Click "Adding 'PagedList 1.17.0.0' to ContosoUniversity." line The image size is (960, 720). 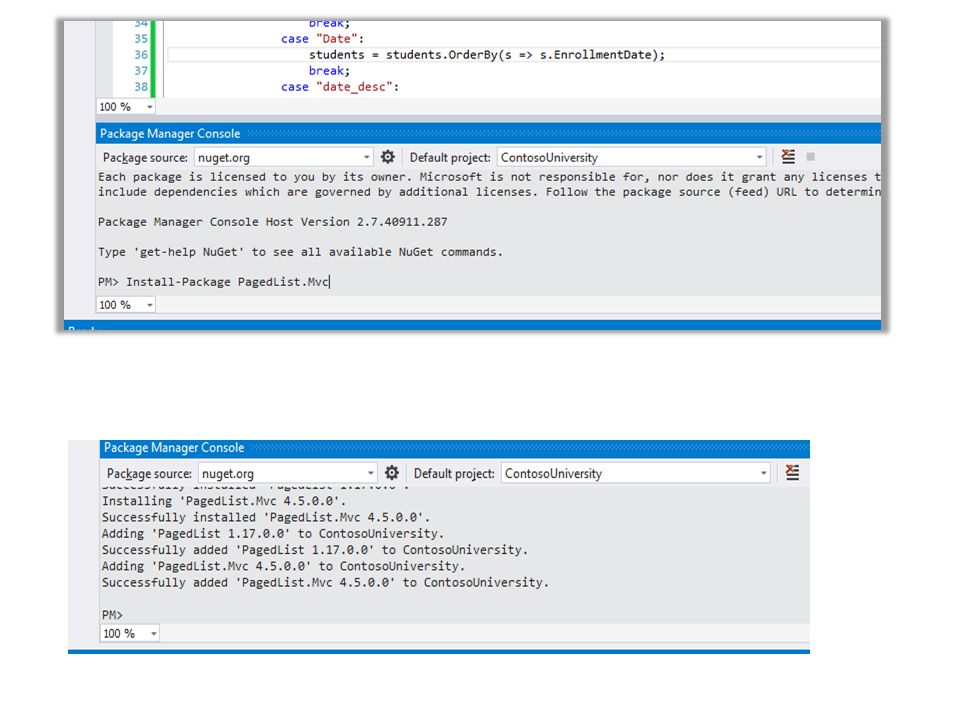click(273, 534)
